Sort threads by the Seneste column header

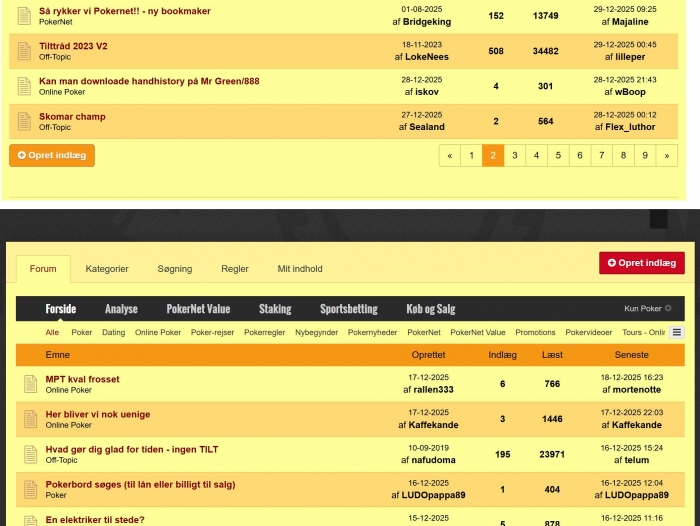(x=631, y=355)
